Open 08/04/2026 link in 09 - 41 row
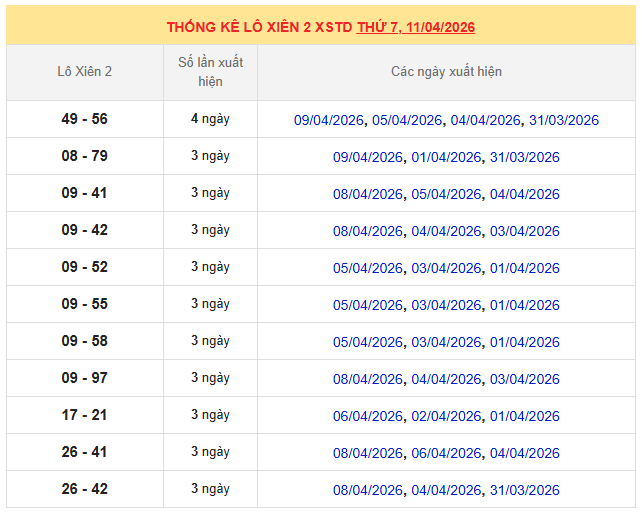 pyautogui.click(x=368, y=194)
